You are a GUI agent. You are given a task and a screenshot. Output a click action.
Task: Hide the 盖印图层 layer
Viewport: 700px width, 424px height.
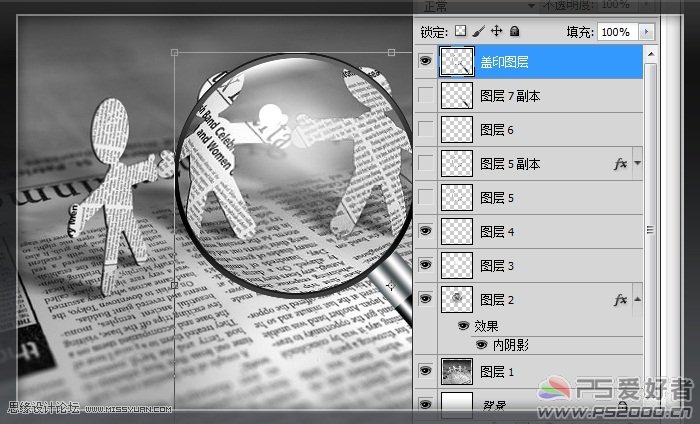(x=425, y=61)
